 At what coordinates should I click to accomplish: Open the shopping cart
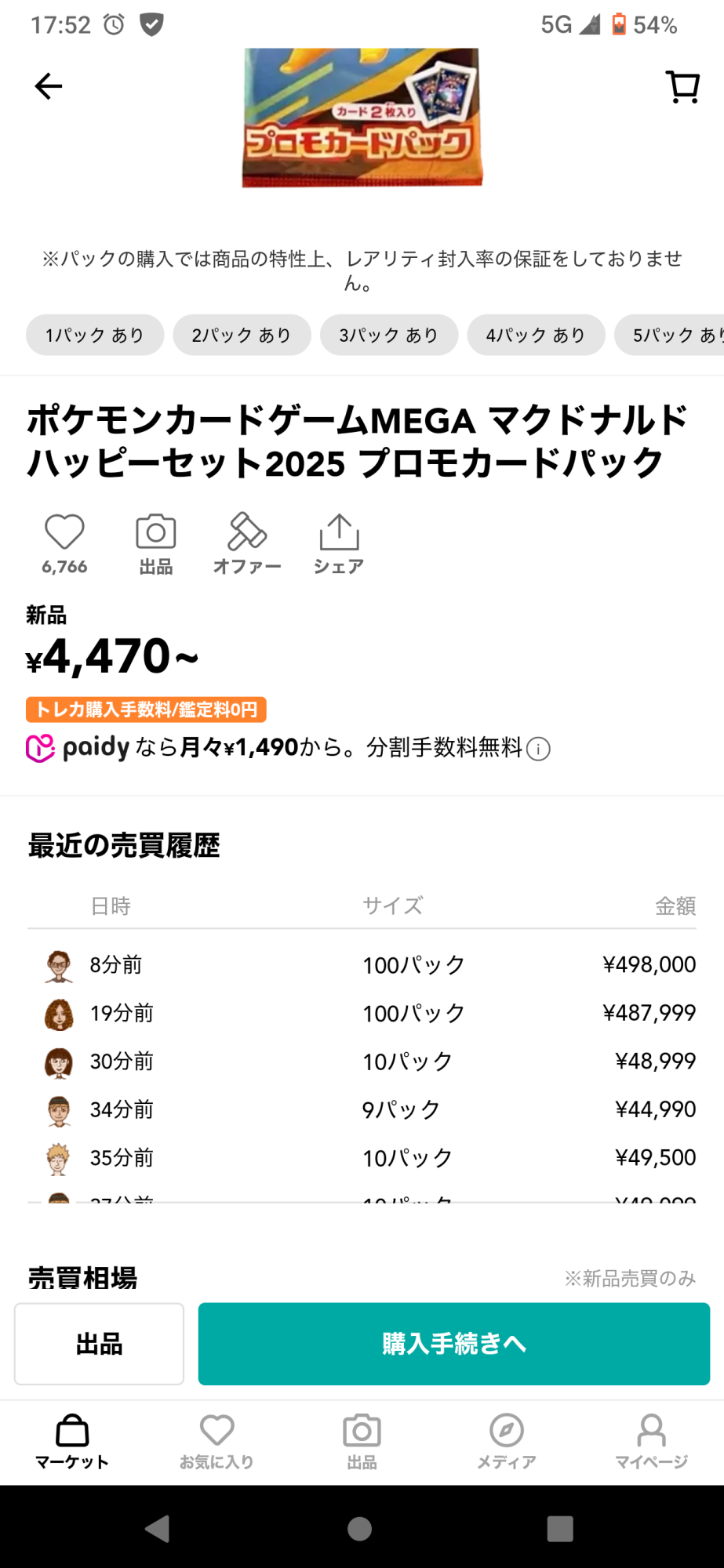pos(682,87)
